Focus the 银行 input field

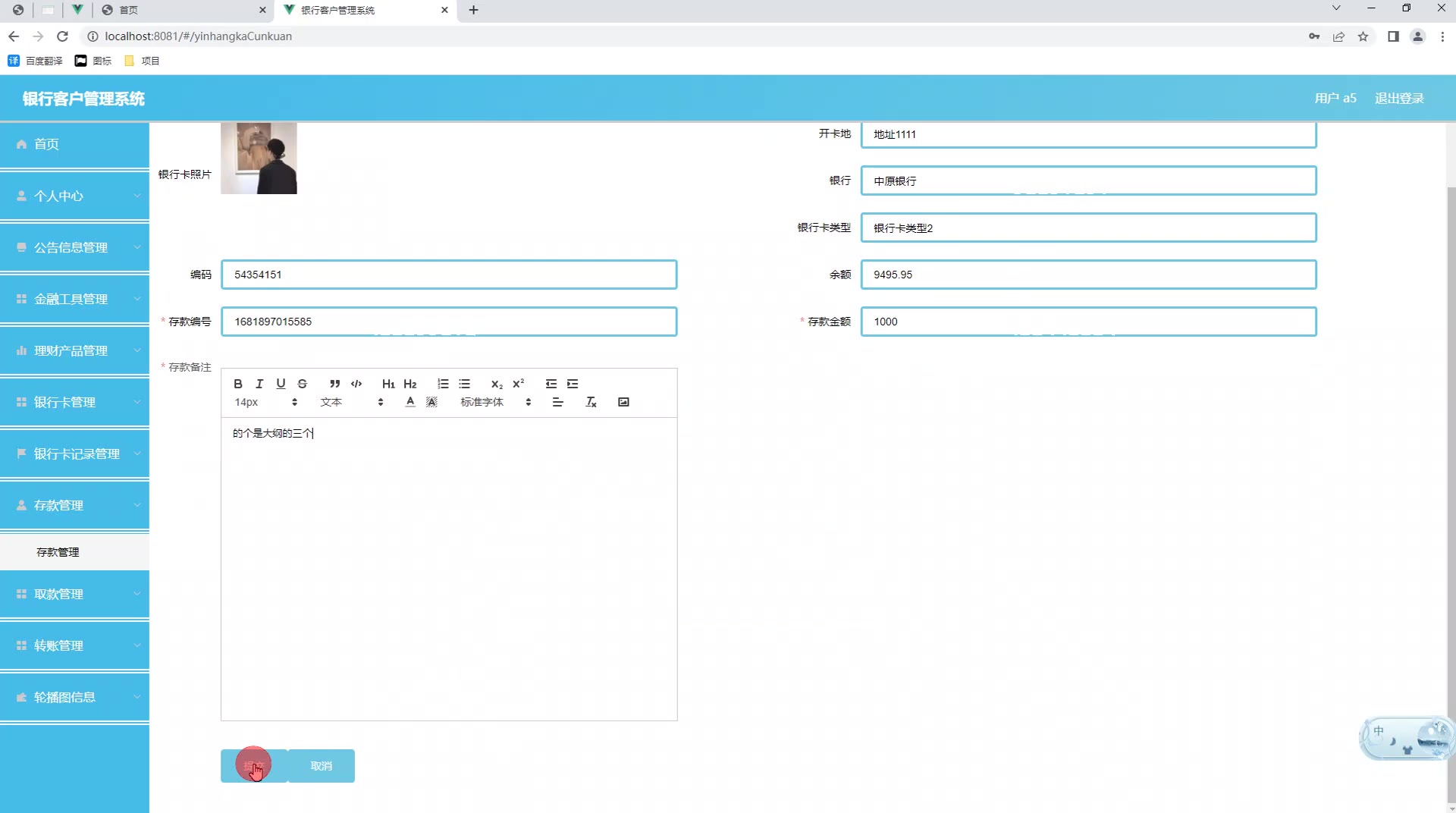coord(1088,180)
